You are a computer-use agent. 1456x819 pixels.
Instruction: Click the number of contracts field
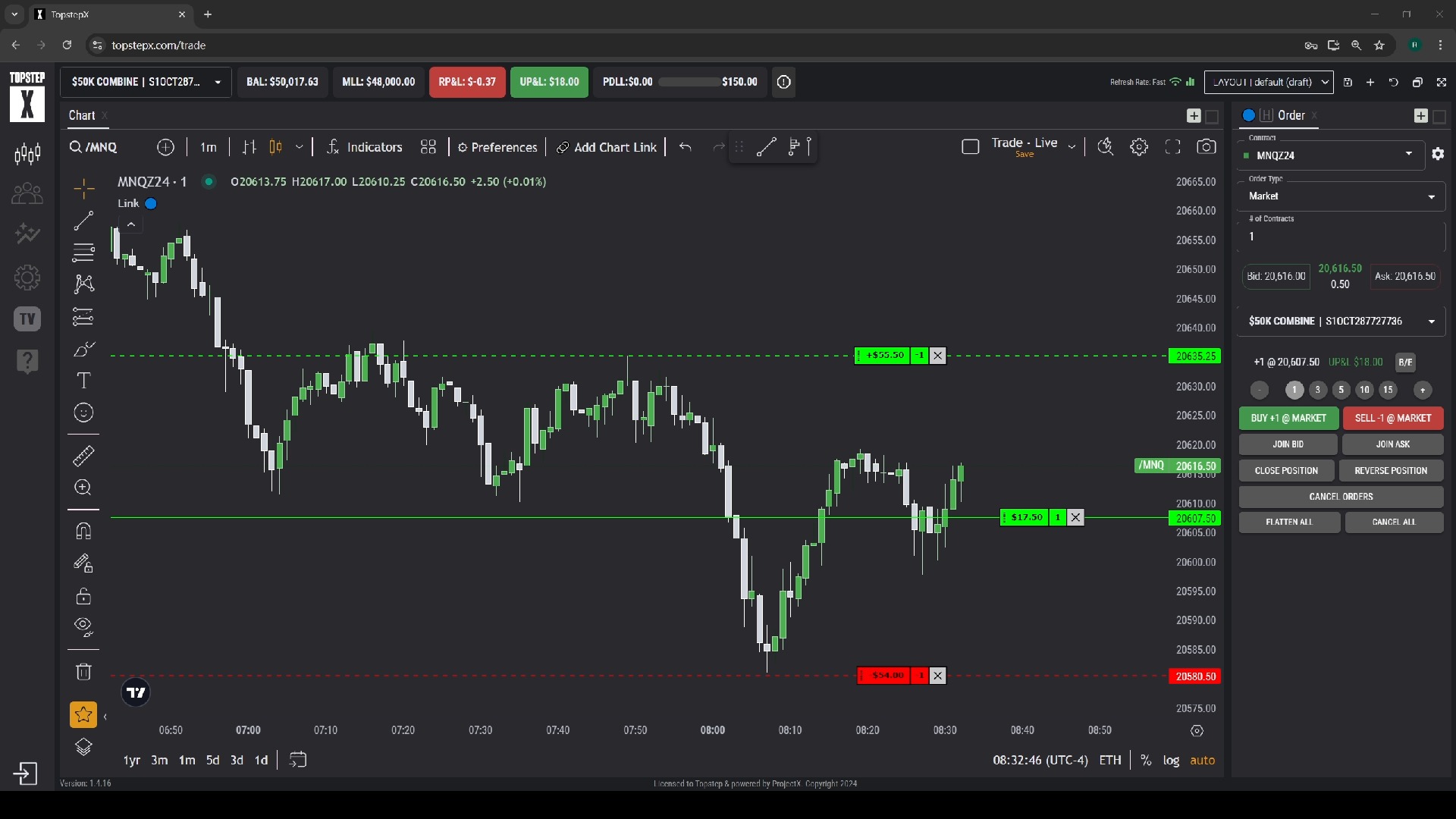(1341, 237)
